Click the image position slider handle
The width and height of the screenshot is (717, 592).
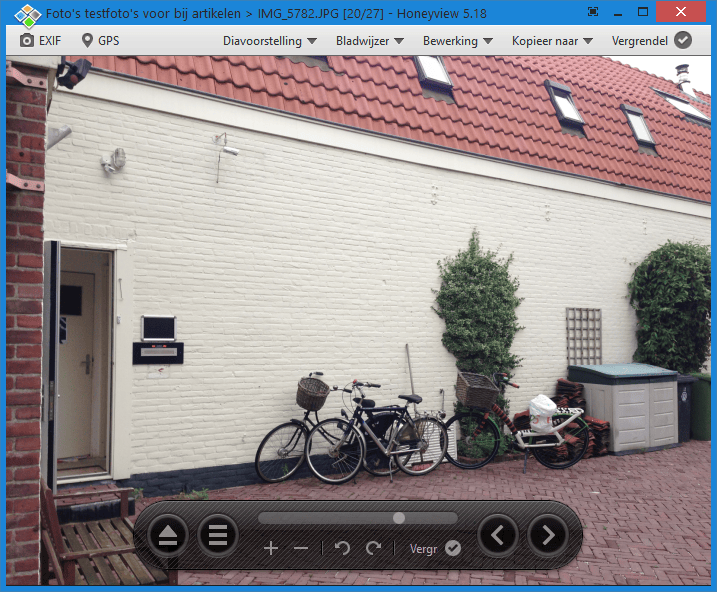399,517
